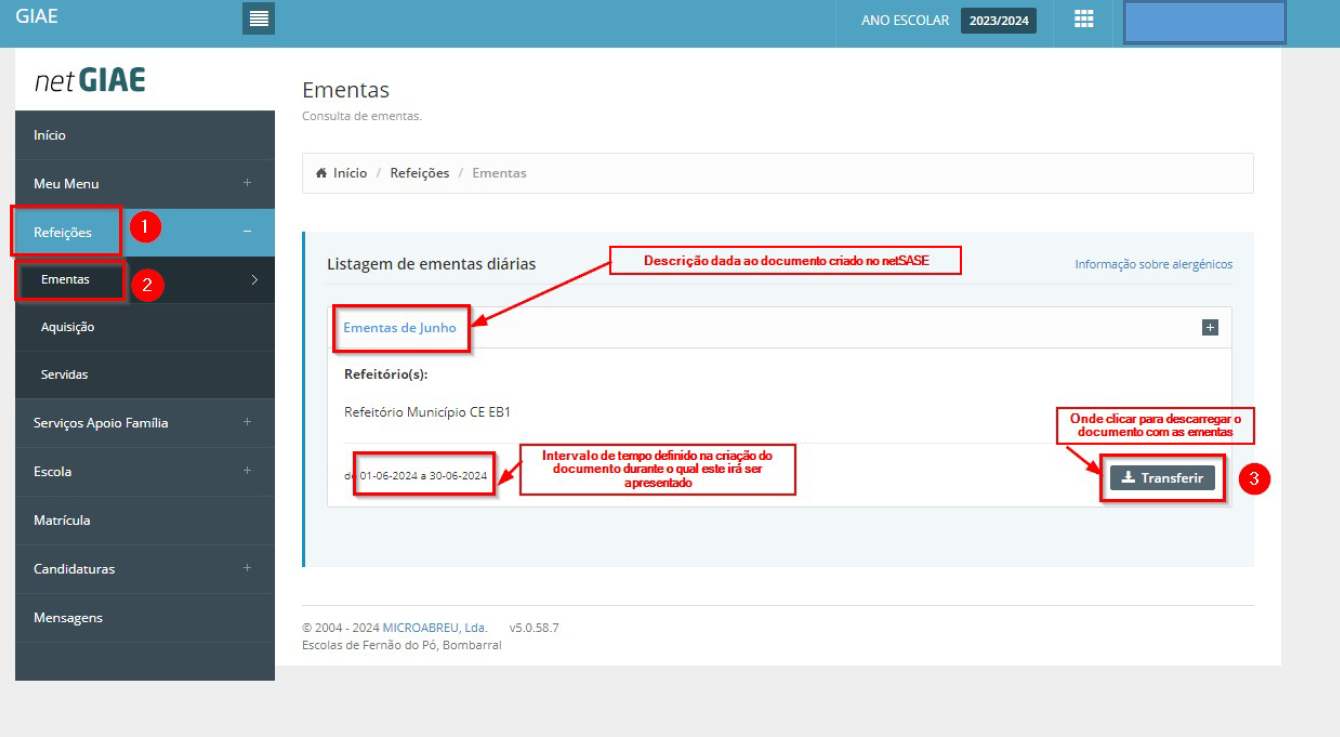Image resolution: width=1340 pixels, height=737 pixels.
Task: Open the Aquisição submenu item
Action: (68, 327)
